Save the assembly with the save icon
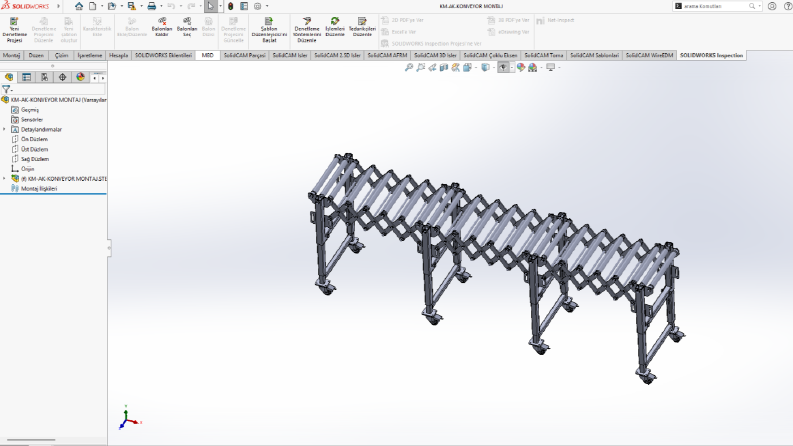Viewport: 793px width, 446px height. 131,6
